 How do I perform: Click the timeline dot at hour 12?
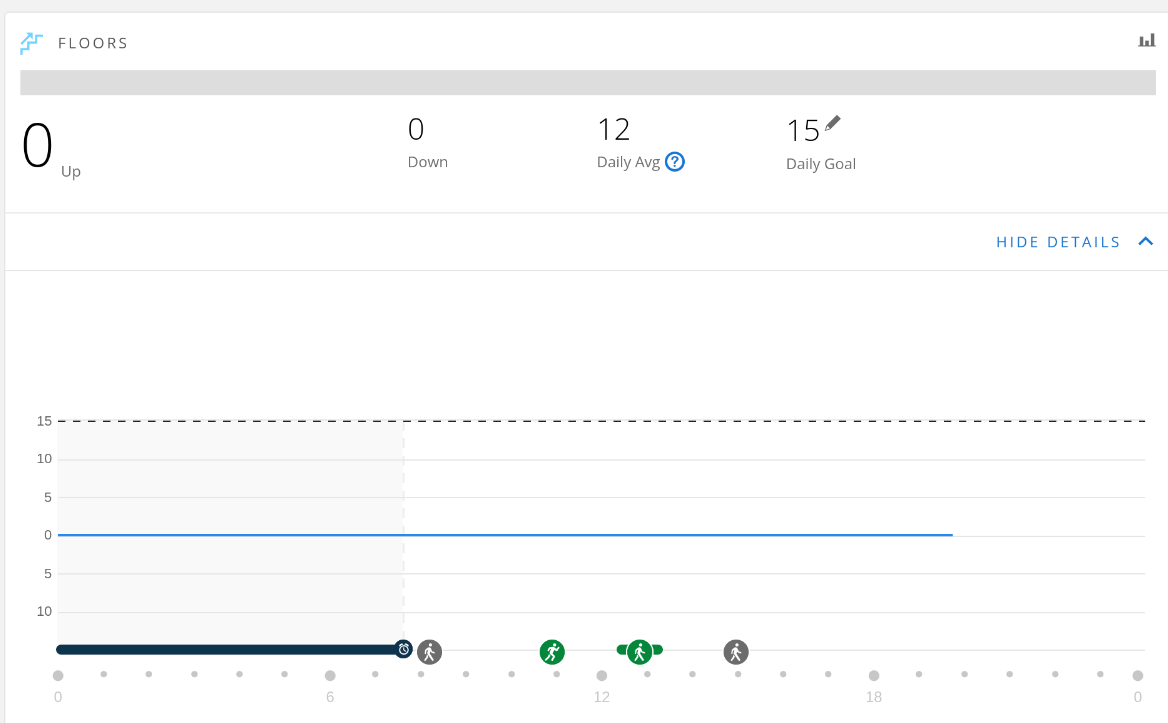(x=602, y=675)
